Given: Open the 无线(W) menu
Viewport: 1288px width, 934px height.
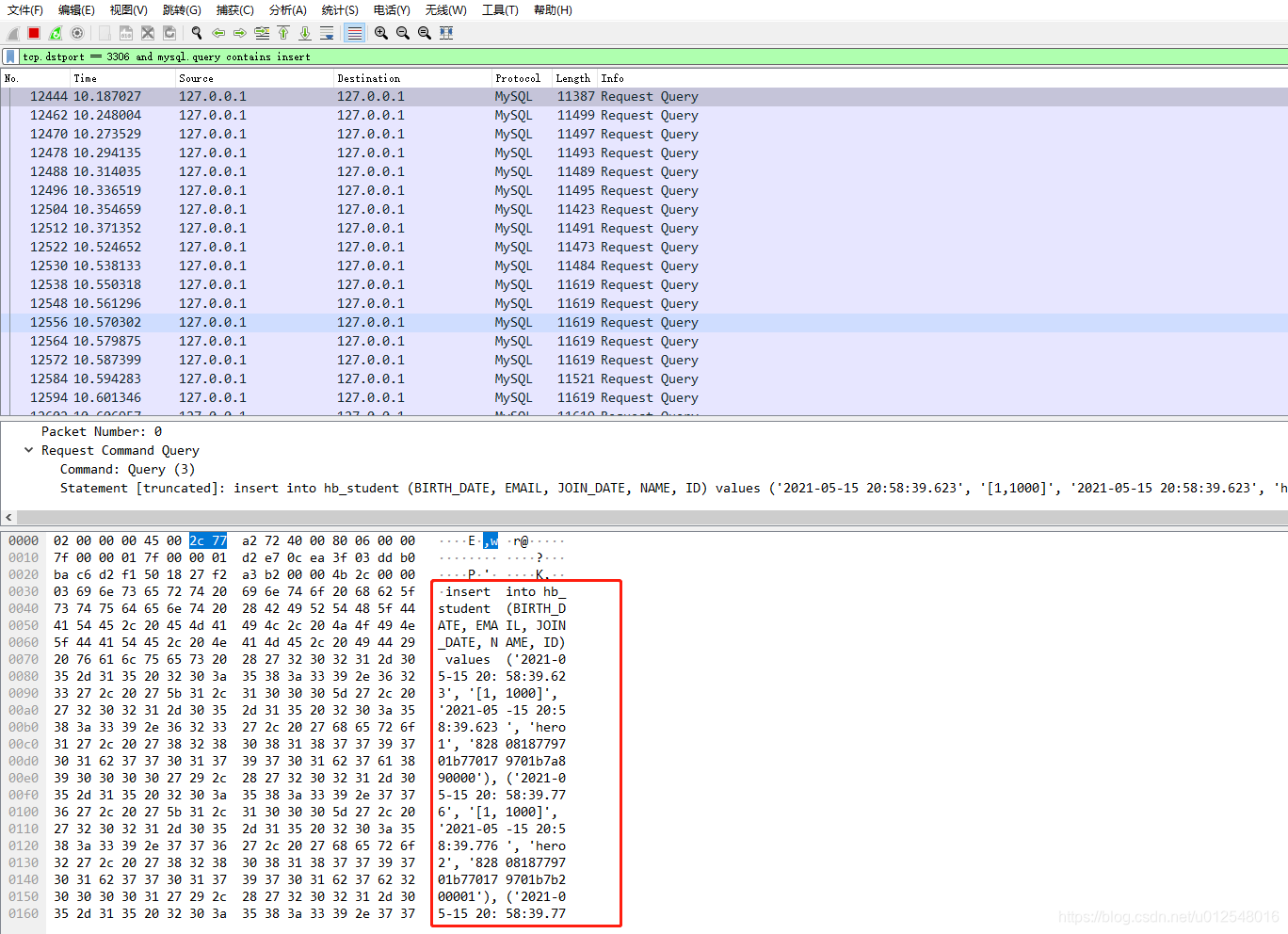Looking at the screenshot, I should (445, 10).
